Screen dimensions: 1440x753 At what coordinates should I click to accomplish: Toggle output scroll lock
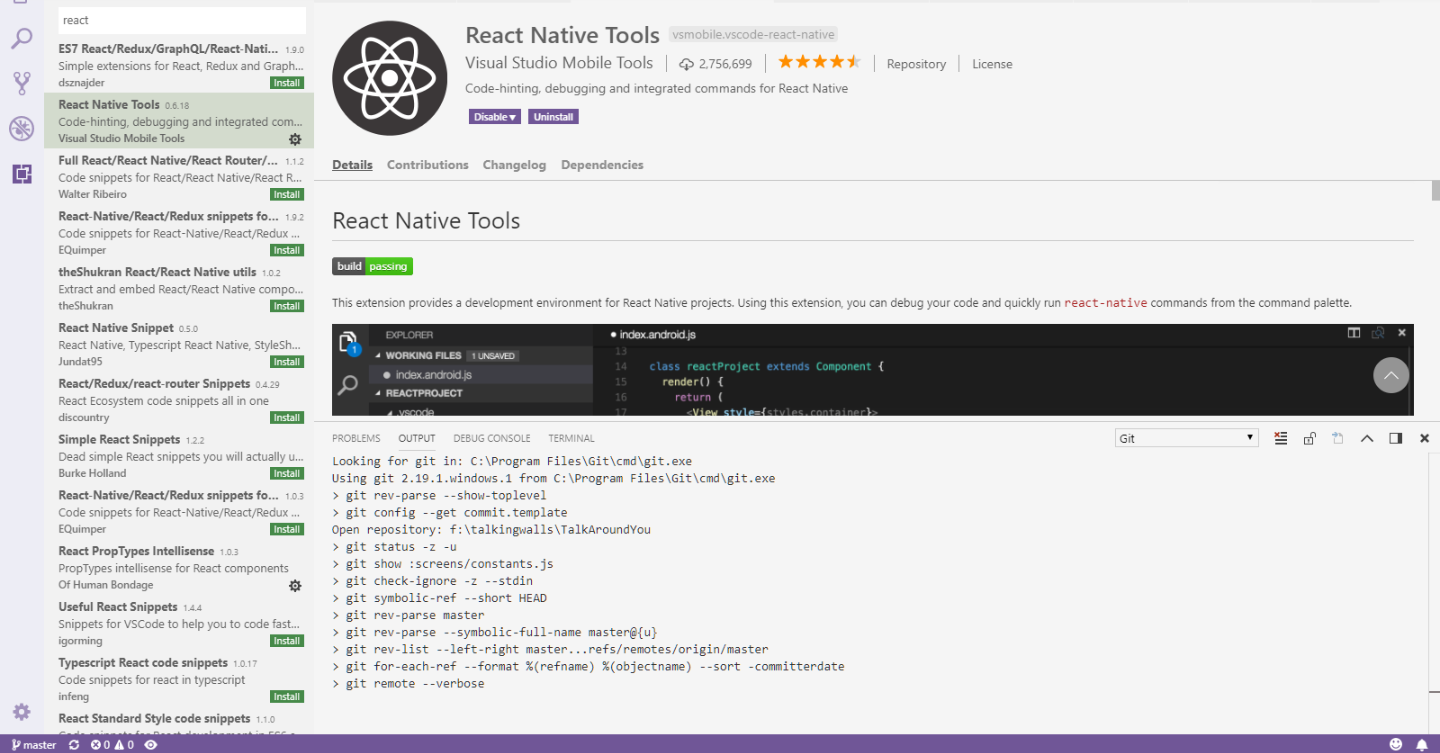[1309, 438]
